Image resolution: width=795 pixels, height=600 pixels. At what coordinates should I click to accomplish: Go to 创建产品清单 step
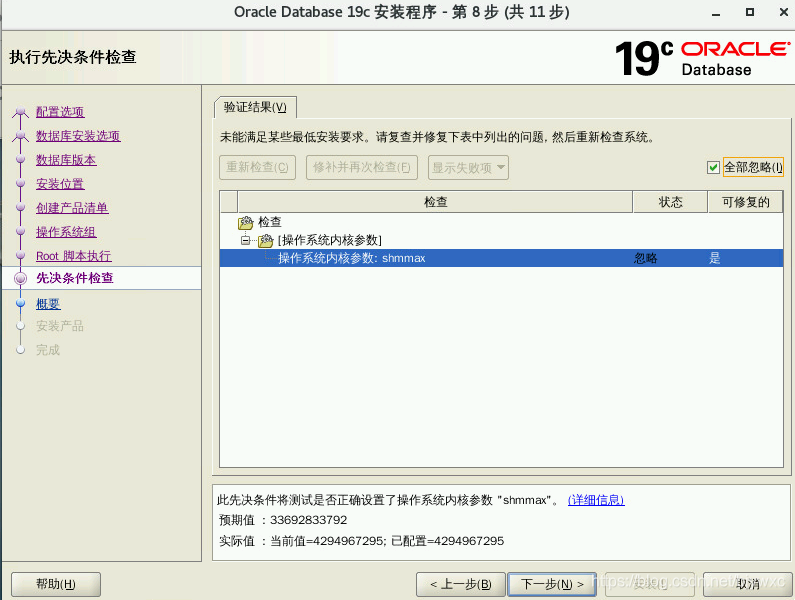click(72, 207)
